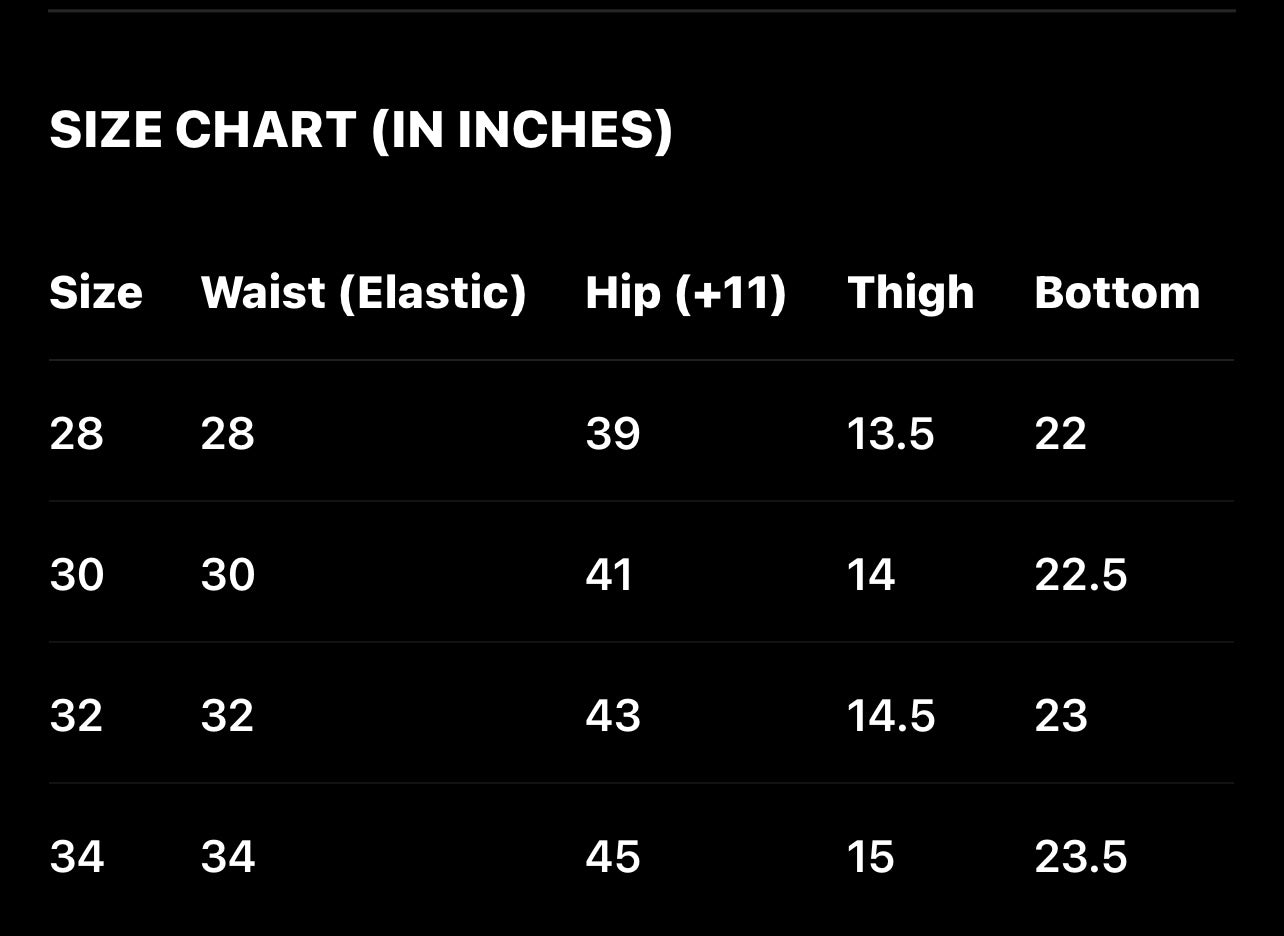1284x936 pixels.
Task: Select the Waist (Elastic) column header
Action: [363, 293]
